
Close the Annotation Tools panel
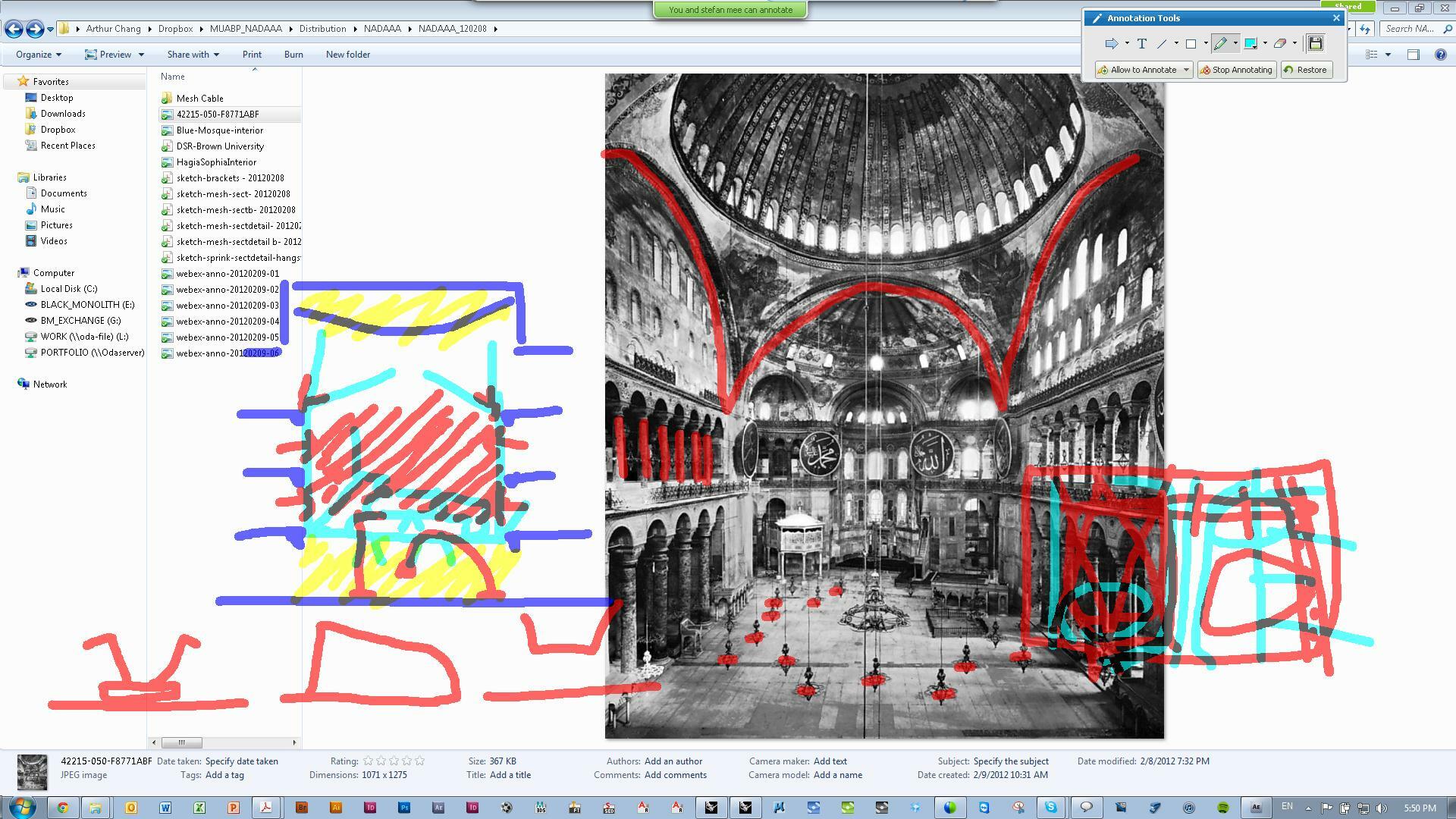click(x=1336, y=18)
